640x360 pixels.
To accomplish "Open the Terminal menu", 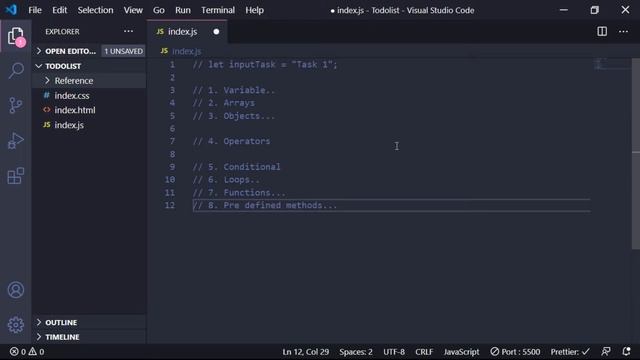I will pyautogui.click(x=218, y=10).
